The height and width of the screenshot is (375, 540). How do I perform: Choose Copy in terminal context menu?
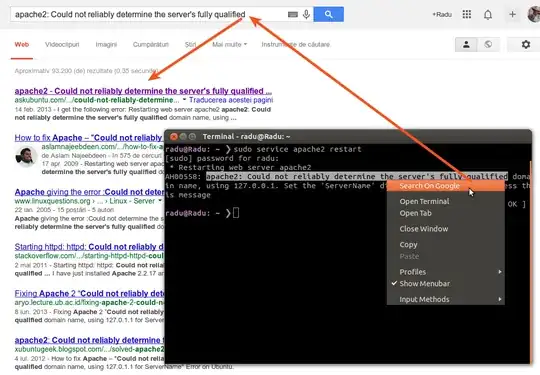coord(446,244)
